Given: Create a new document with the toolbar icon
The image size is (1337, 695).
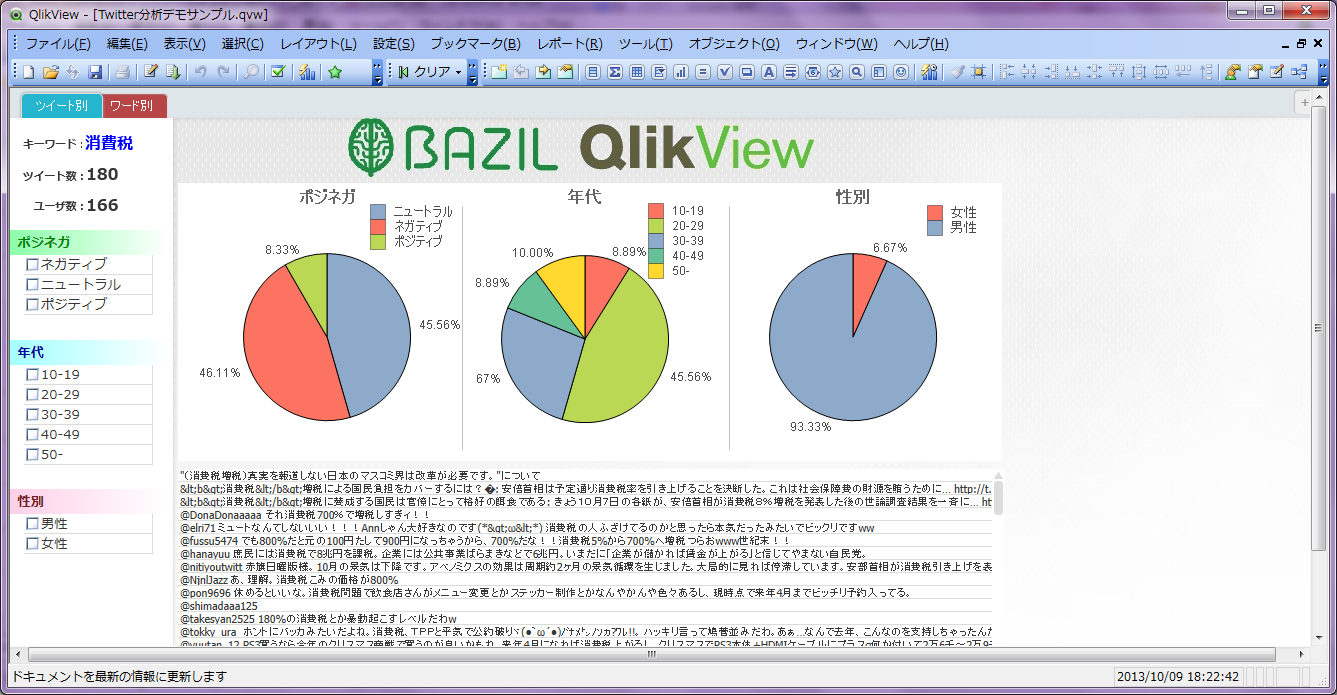Looking at the screenshot, I should 29,72.
